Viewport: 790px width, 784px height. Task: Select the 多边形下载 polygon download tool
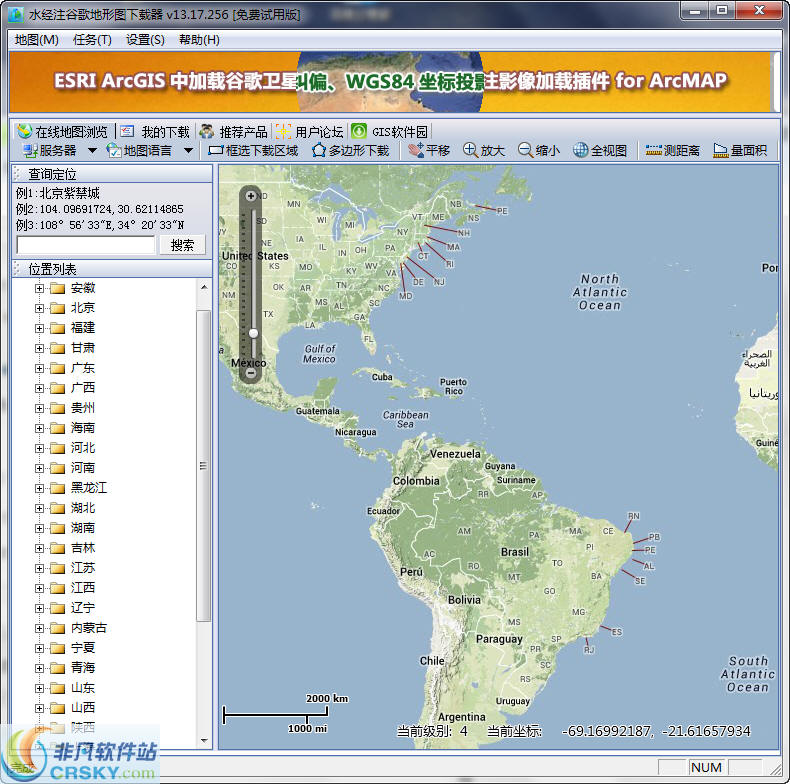351,150
